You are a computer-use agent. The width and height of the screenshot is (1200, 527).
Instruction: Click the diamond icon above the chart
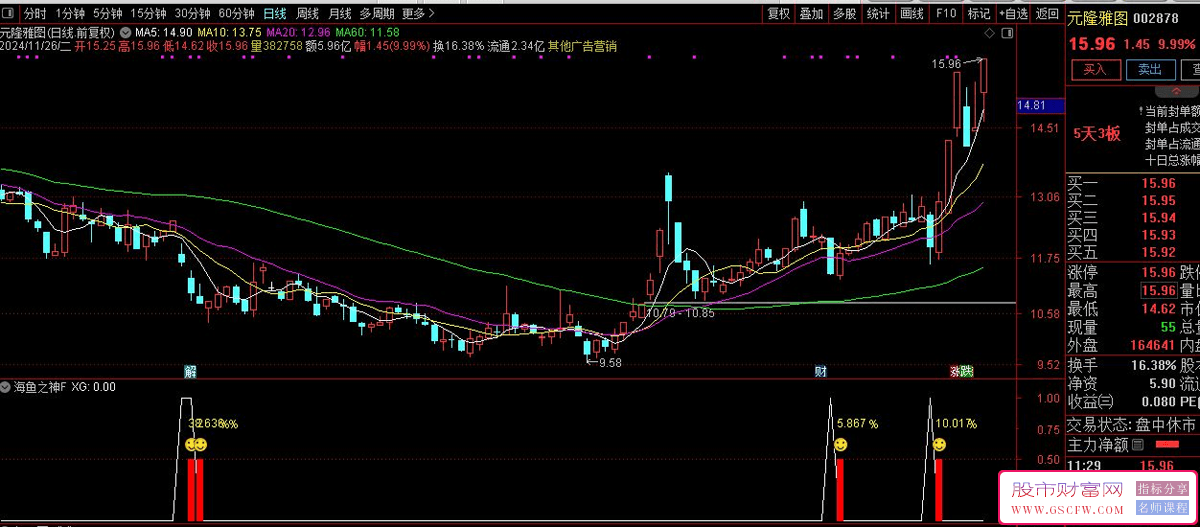990,33
